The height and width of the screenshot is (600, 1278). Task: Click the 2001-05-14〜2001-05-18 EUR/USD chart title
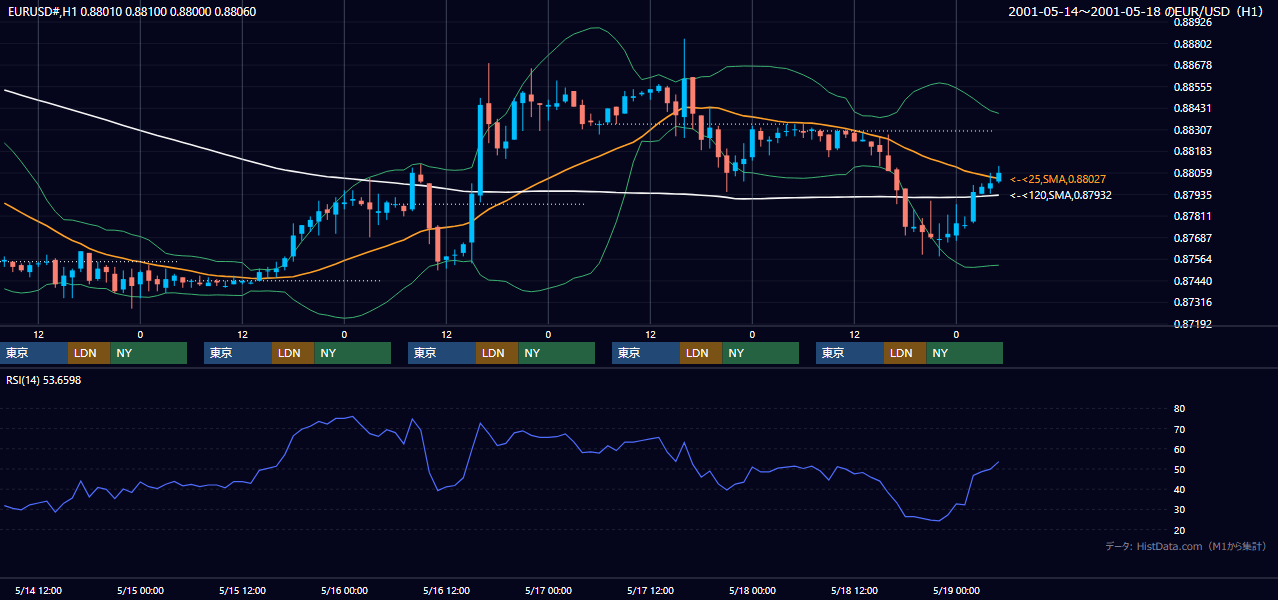(1138, 11)
